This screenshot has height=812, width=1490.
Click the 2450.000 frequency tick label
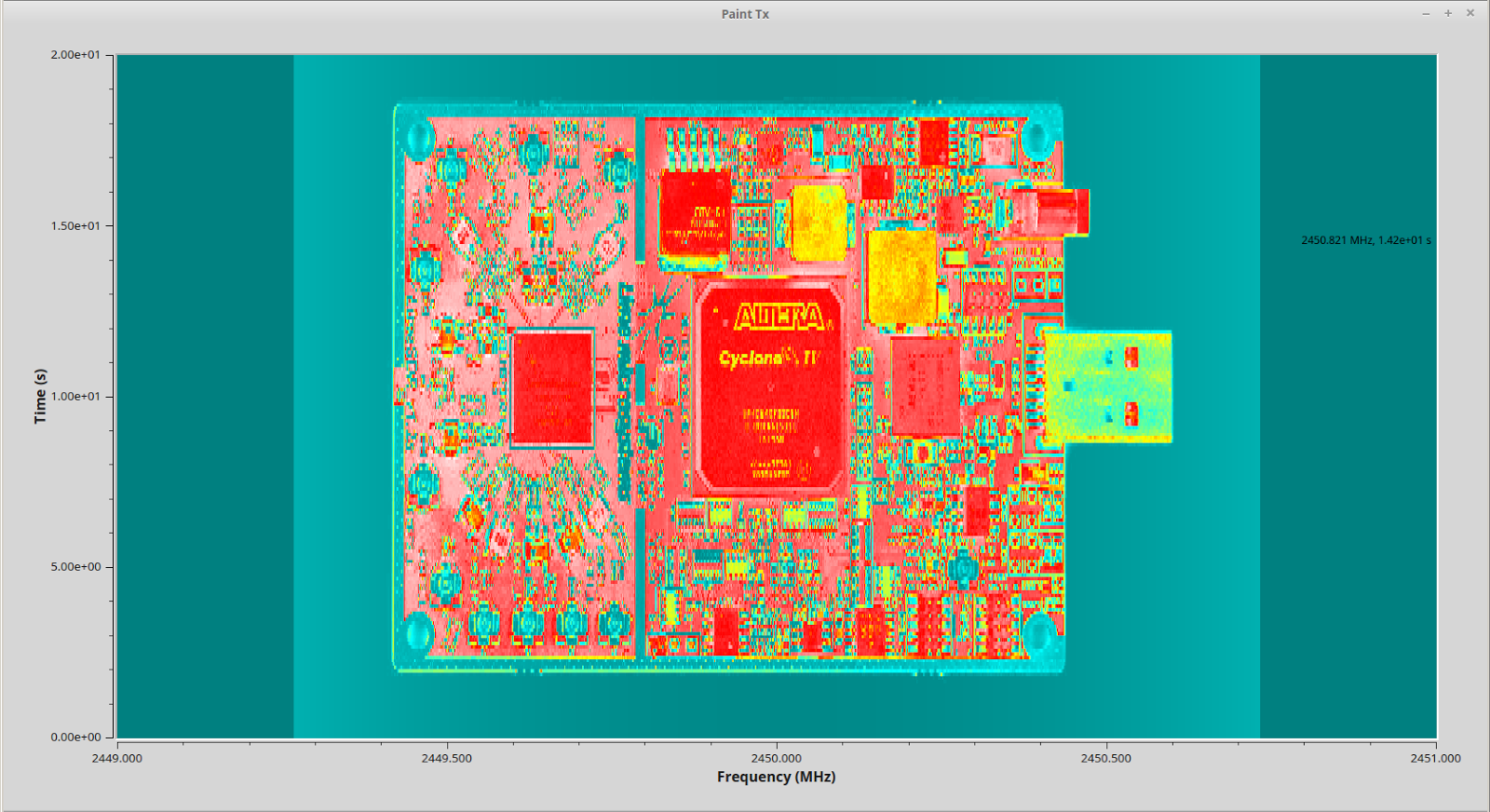[777, 758]
